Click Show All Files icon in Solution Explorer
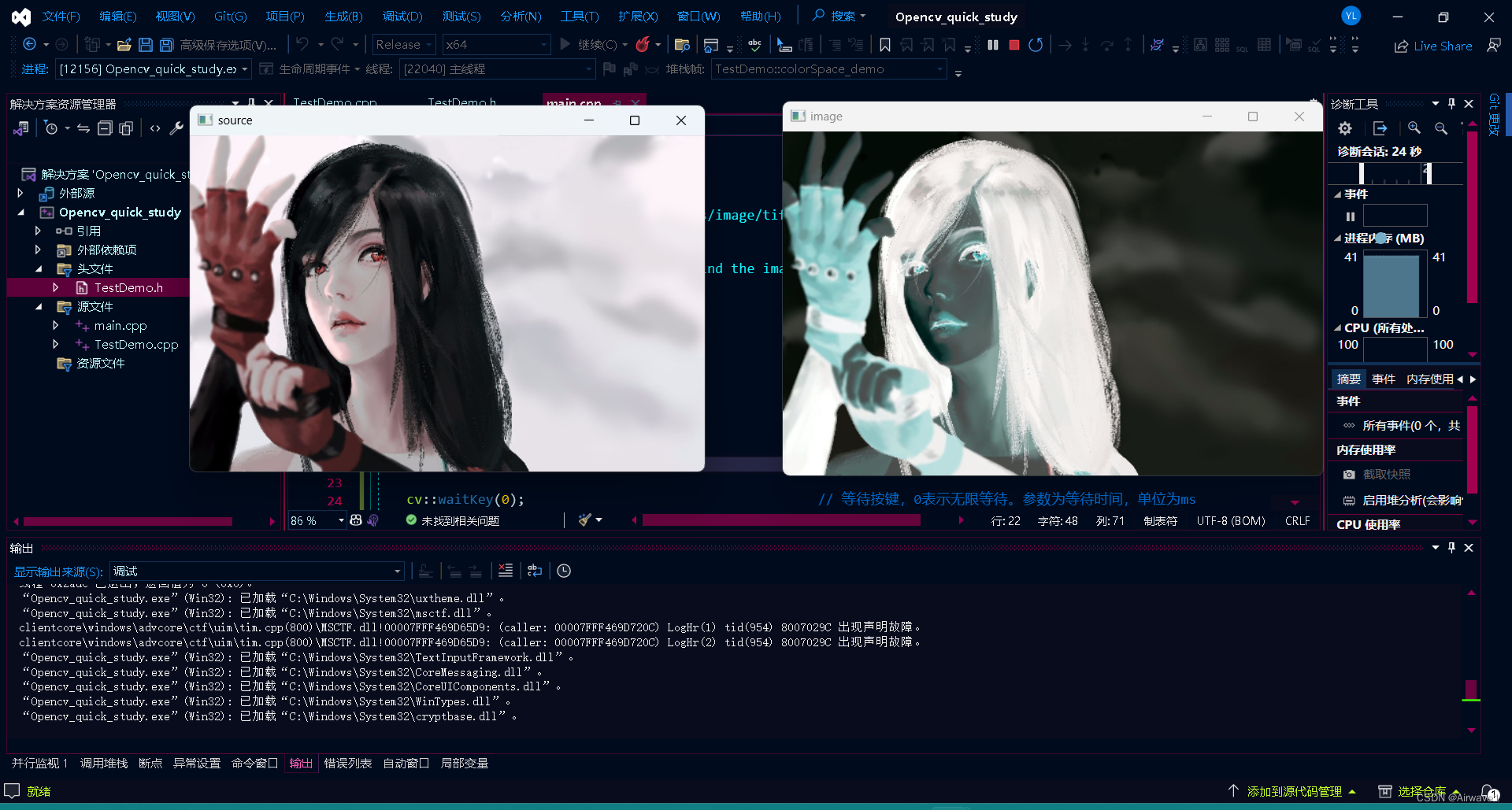This screenshot has width=1512, height=810. pyautogui.click(x=126, y=128)
